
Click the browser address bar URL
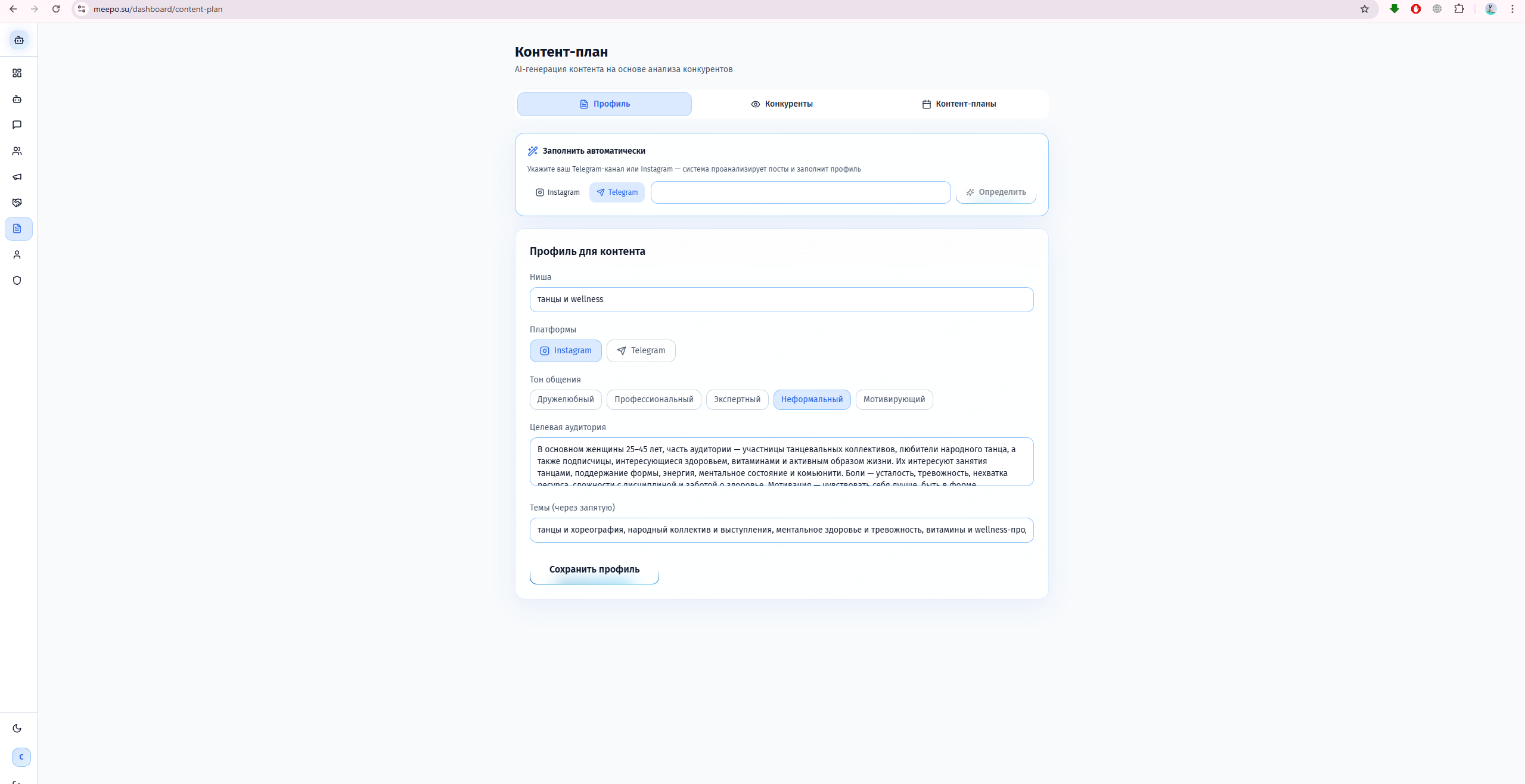158,9
